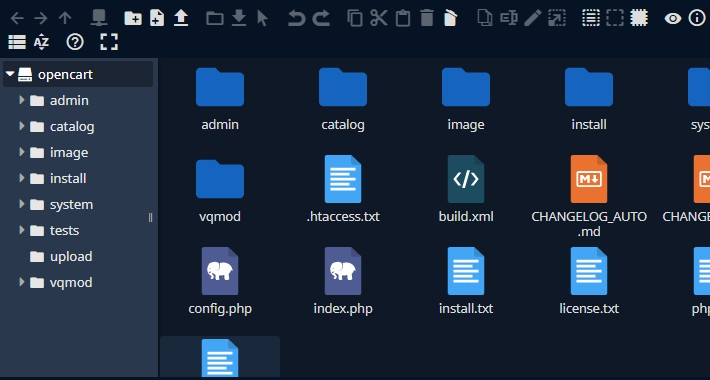Click the select none icon
Image resolution: width=710 pixels, height=380 pixels.
pyautogui.click(x=614, y=18)
